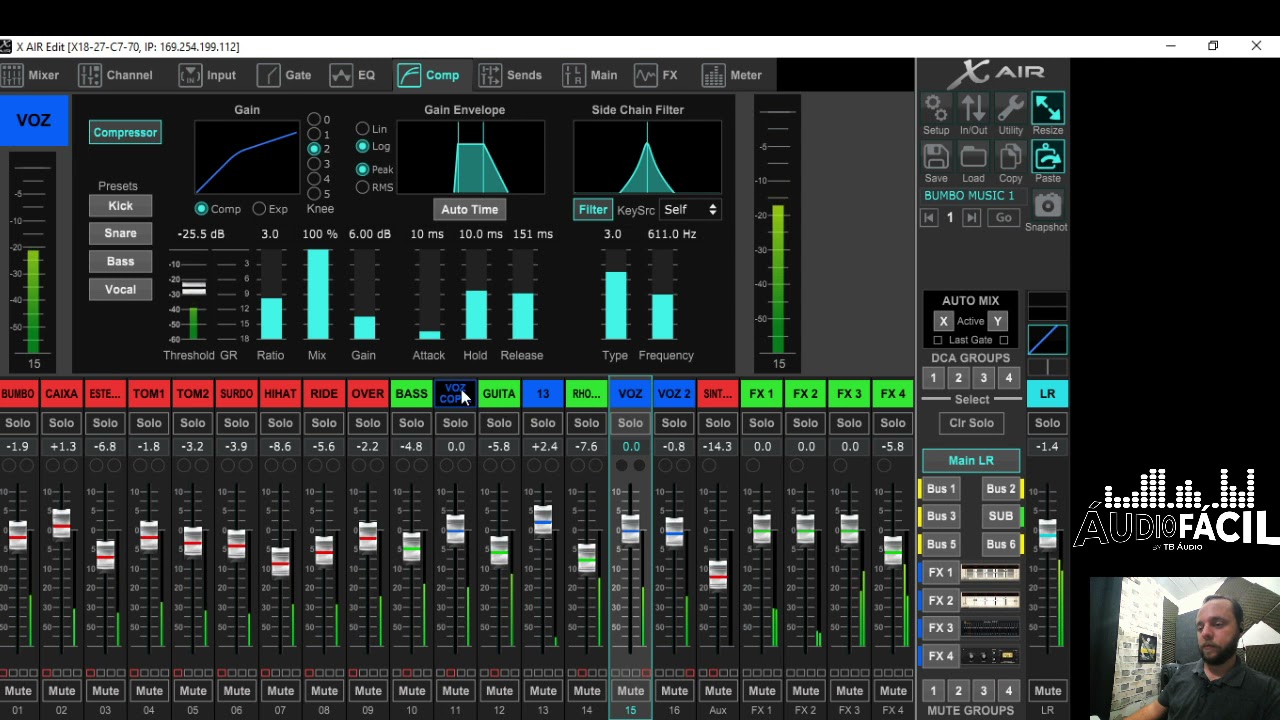Screen dimensions: 1280x720
Task: Select Bus 1 sends button
Action: click(x=941, y=489)
